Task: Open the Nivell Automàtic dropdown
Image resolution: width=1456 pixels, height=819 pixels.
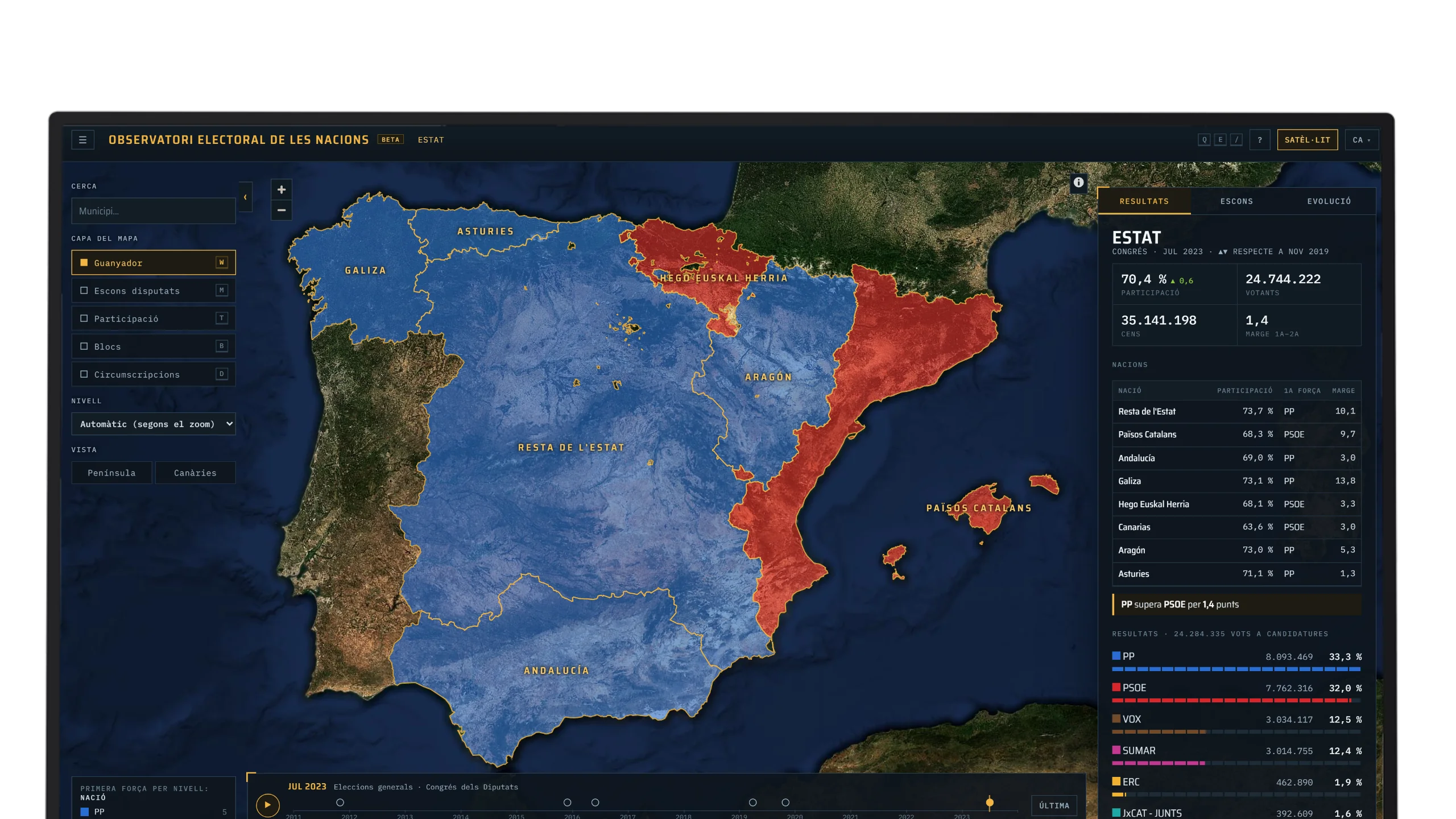Action: pyautogui.click(x=154, y=424)
